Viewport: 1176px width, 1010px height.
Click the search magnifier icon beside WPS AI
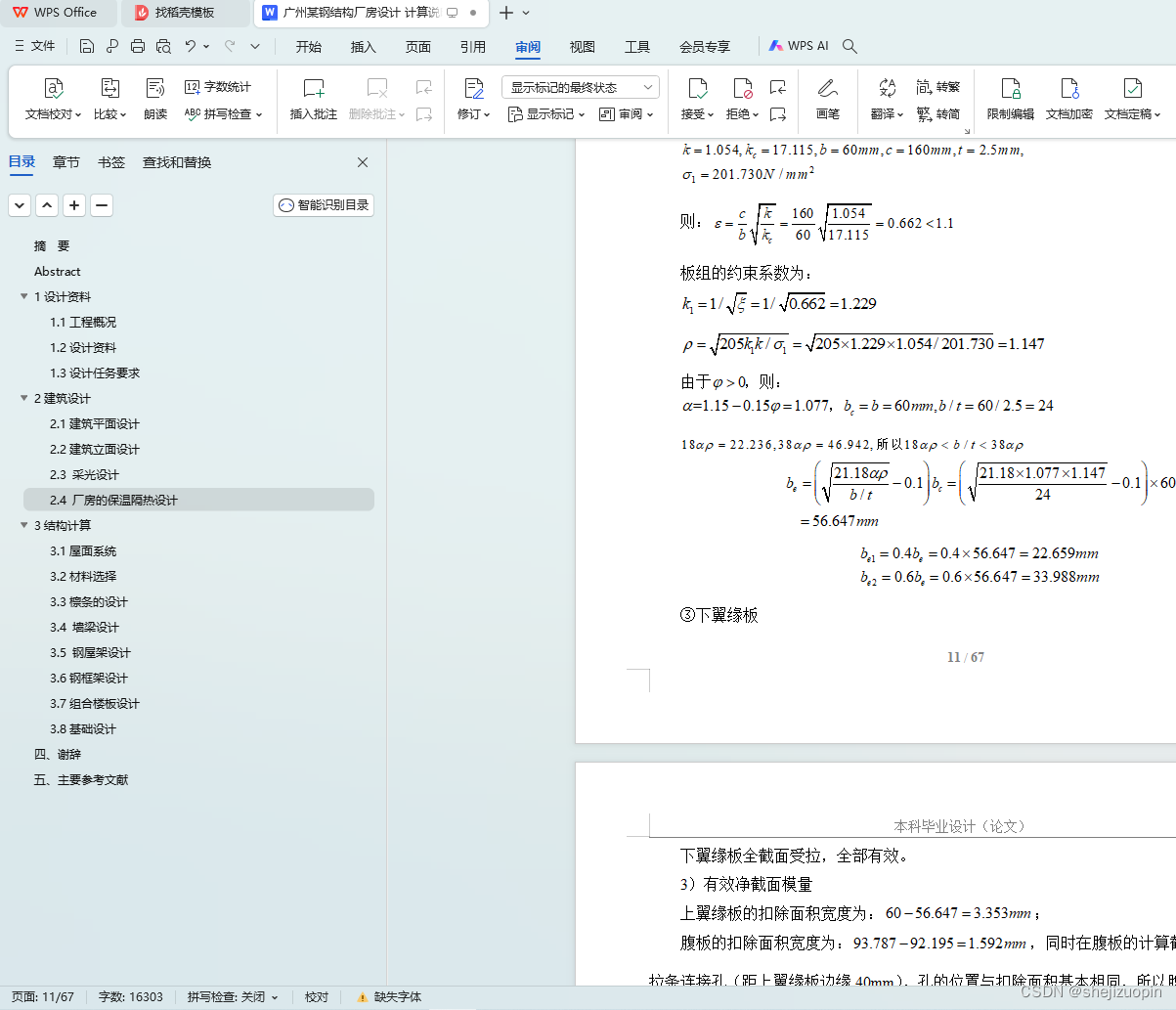point(849,46)
